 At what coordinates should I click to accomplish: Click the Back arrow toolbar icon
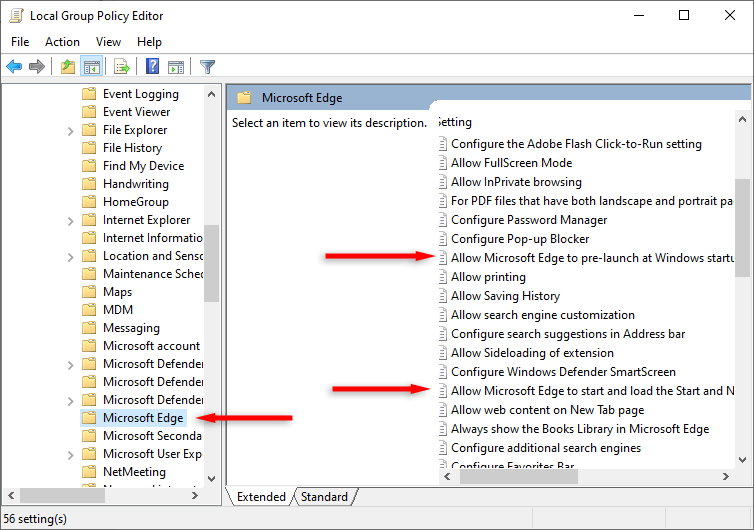pos(14,66)
